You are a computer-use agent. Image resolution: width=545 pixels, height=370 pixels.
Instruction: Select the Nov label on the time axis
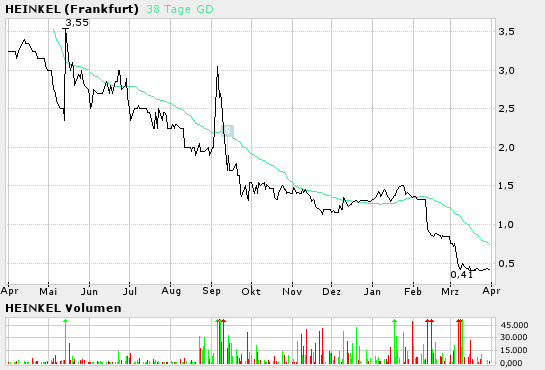pyautogui.click(x=292, y=291)
